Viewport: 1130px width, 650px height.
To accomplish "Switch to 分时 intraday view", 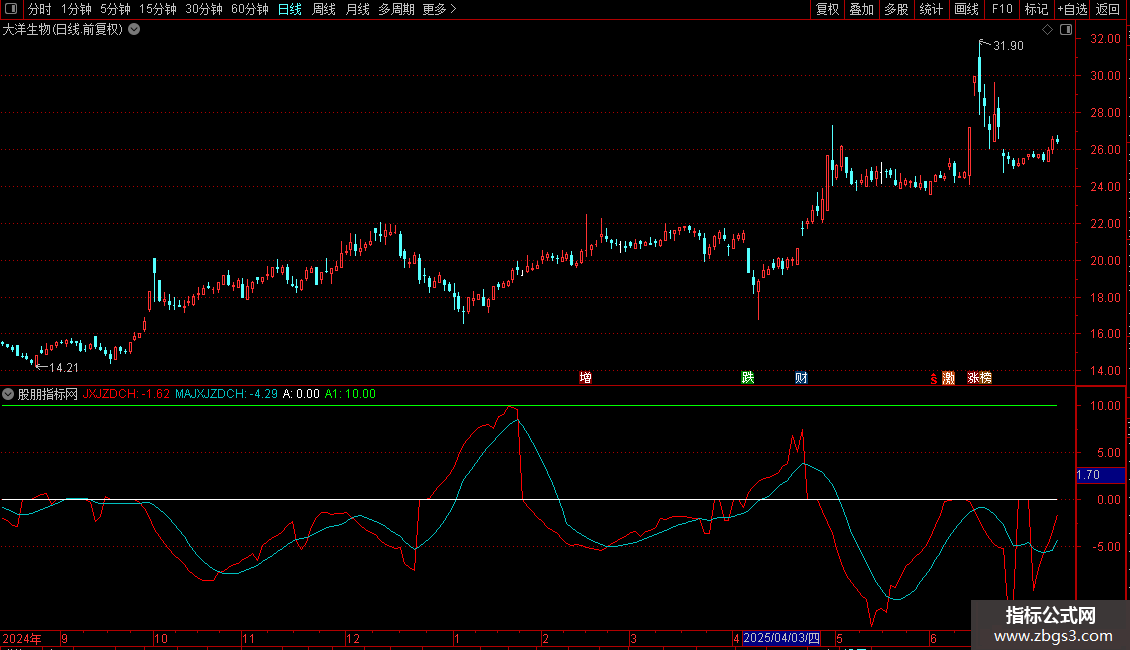I will (40, 9).
